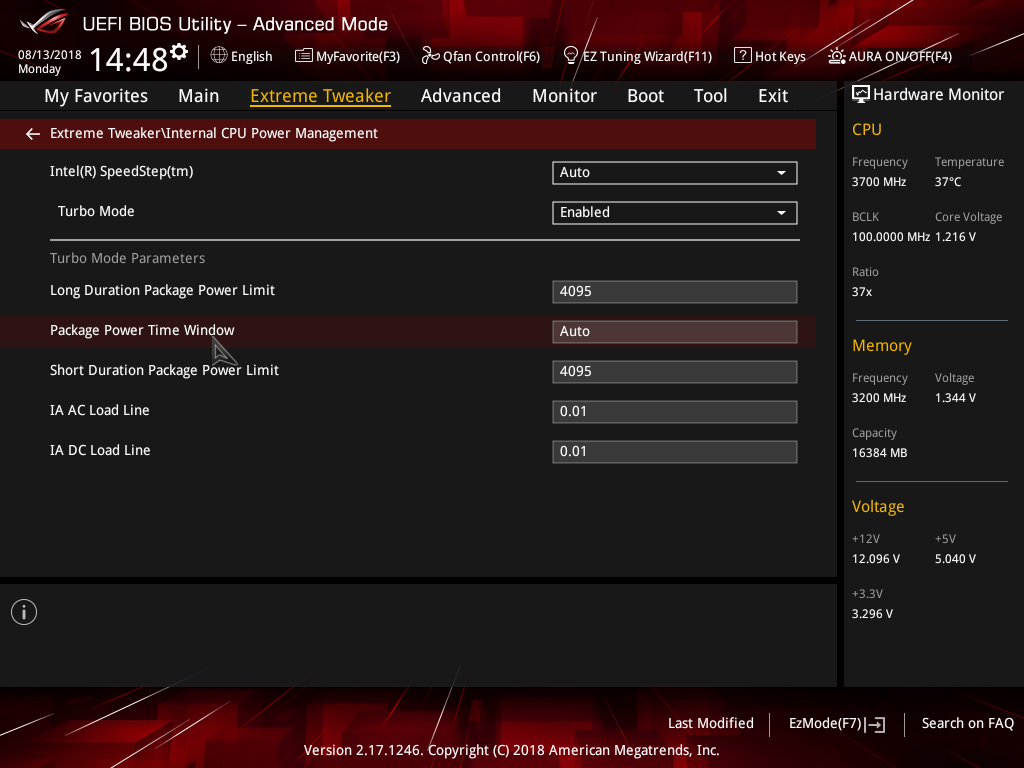The height and width of the screenshot is (768, 1024).
Task: Open the Exit tab
Action: (773, 96)
